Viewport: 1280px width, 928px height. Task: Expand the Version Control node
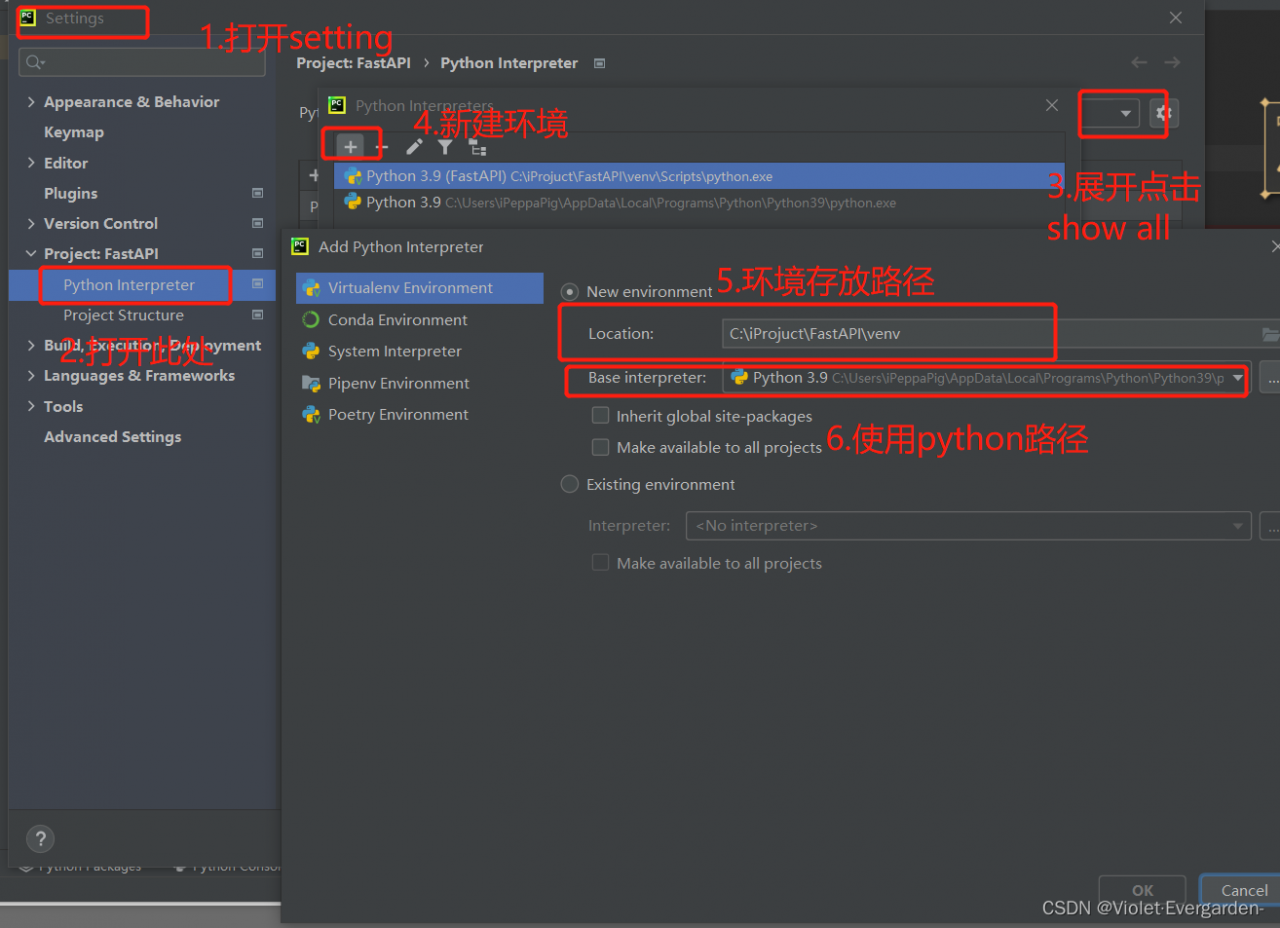tap(32, 224)
